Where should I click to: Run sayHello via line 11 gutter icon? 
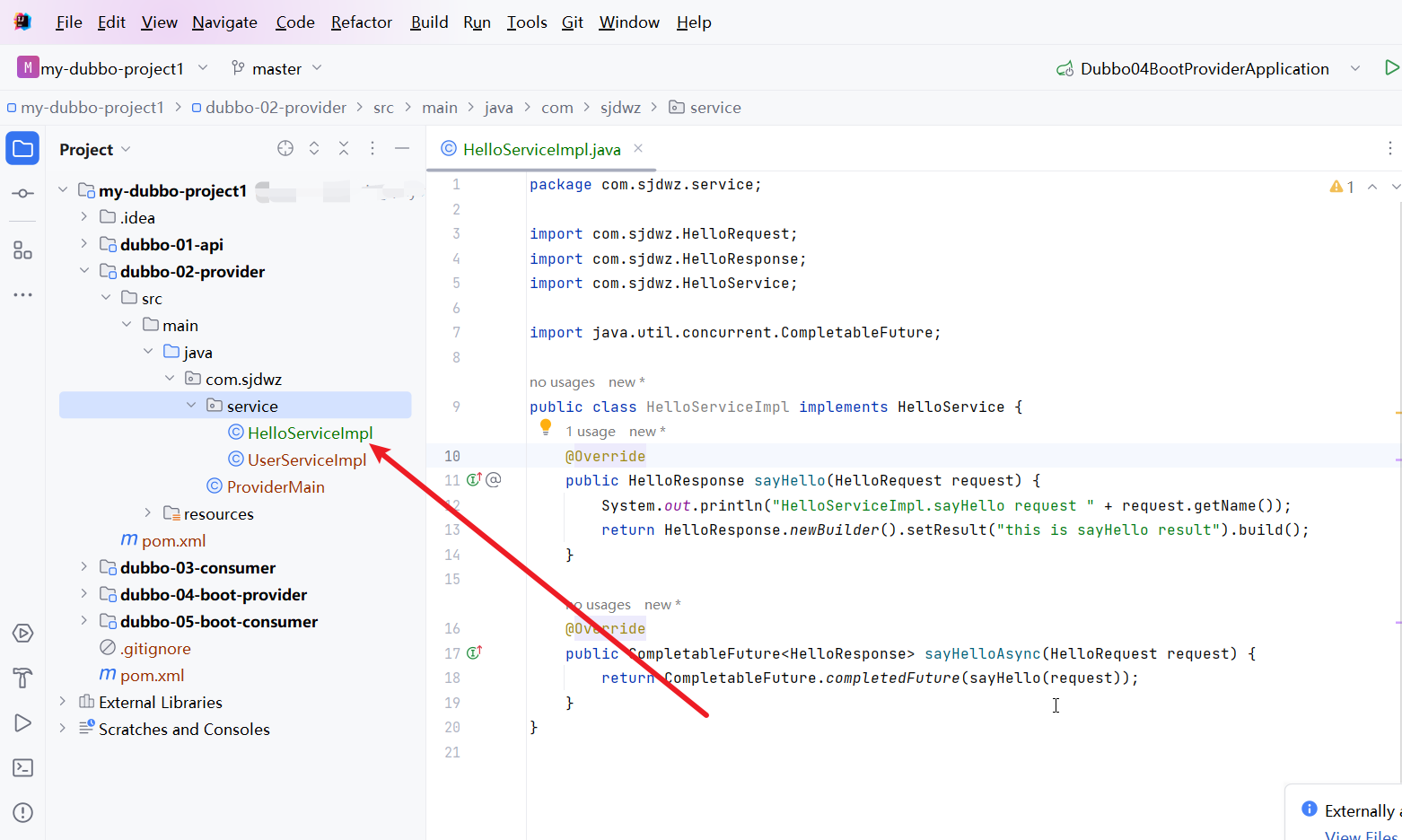pyautogui.click(x=471, y=479)
